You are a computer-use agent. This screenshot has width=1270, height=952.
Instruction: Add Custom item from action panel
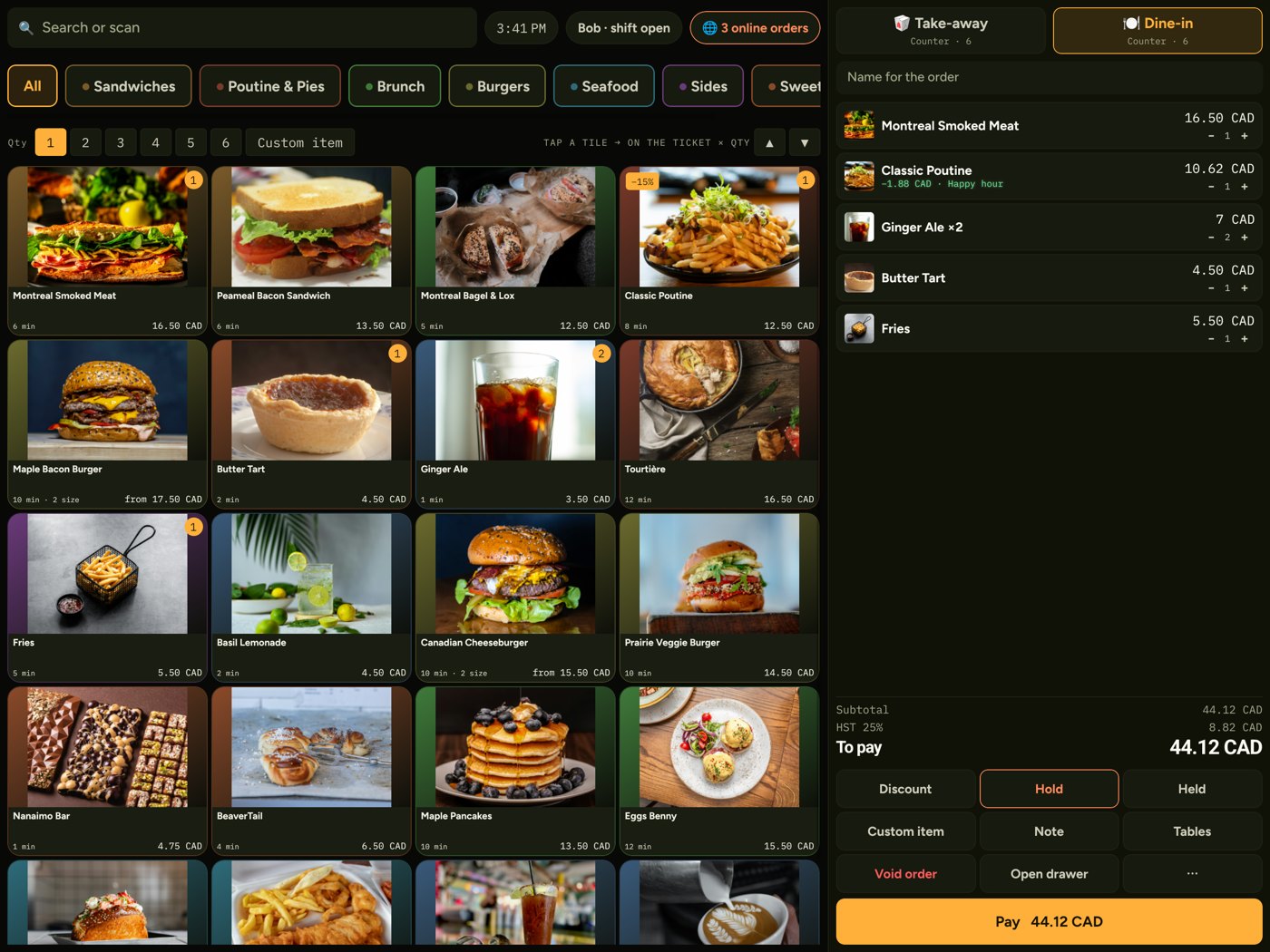905,831
